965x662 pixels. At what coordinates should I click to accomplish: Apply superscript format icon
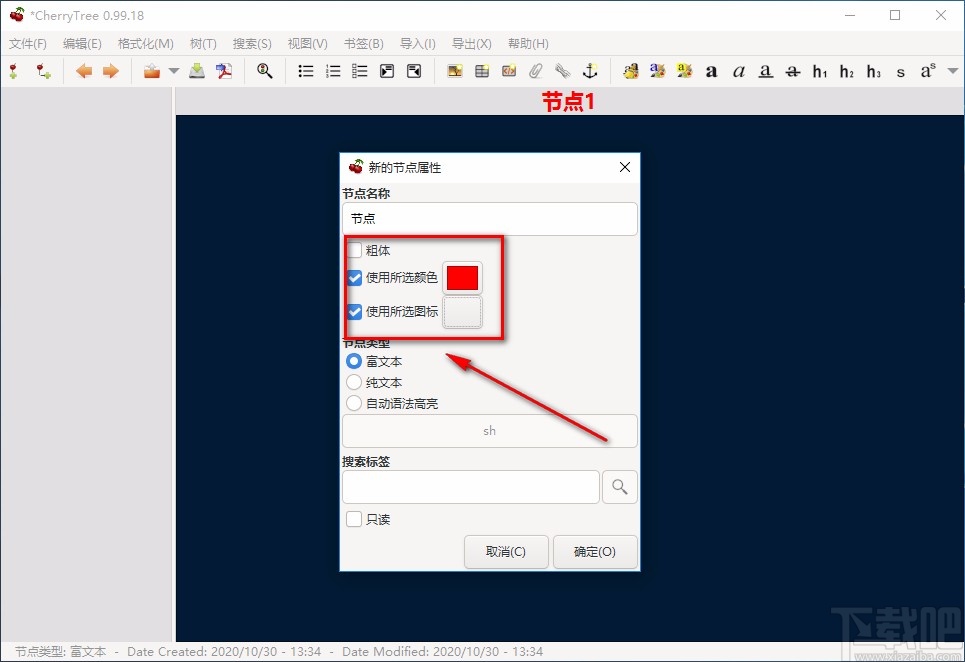pyautogui.click(x=928, y=71)
